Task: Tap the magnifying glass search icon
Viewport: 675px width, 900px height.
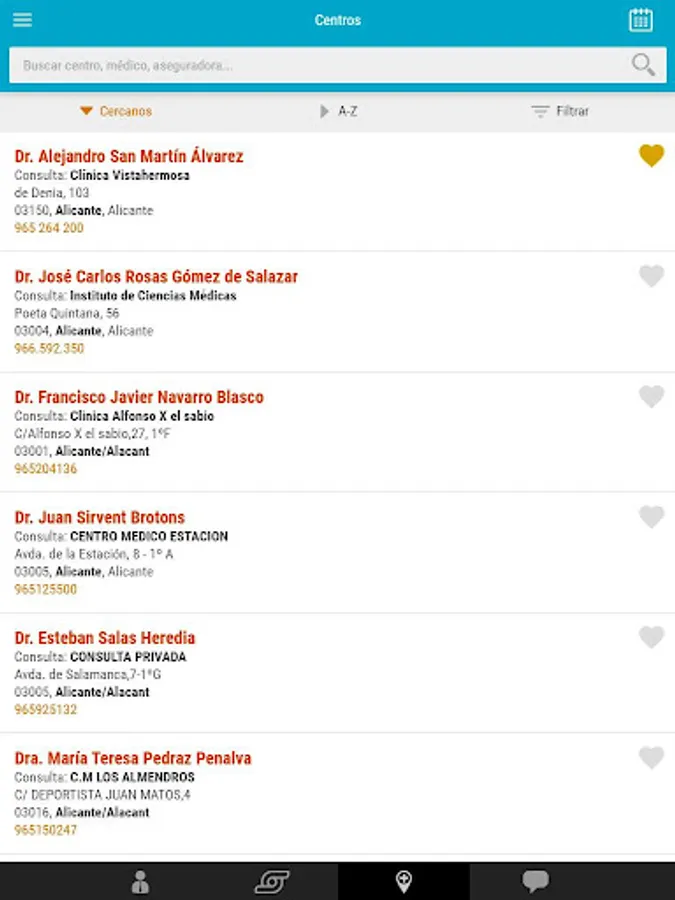Action: point(644,65)
